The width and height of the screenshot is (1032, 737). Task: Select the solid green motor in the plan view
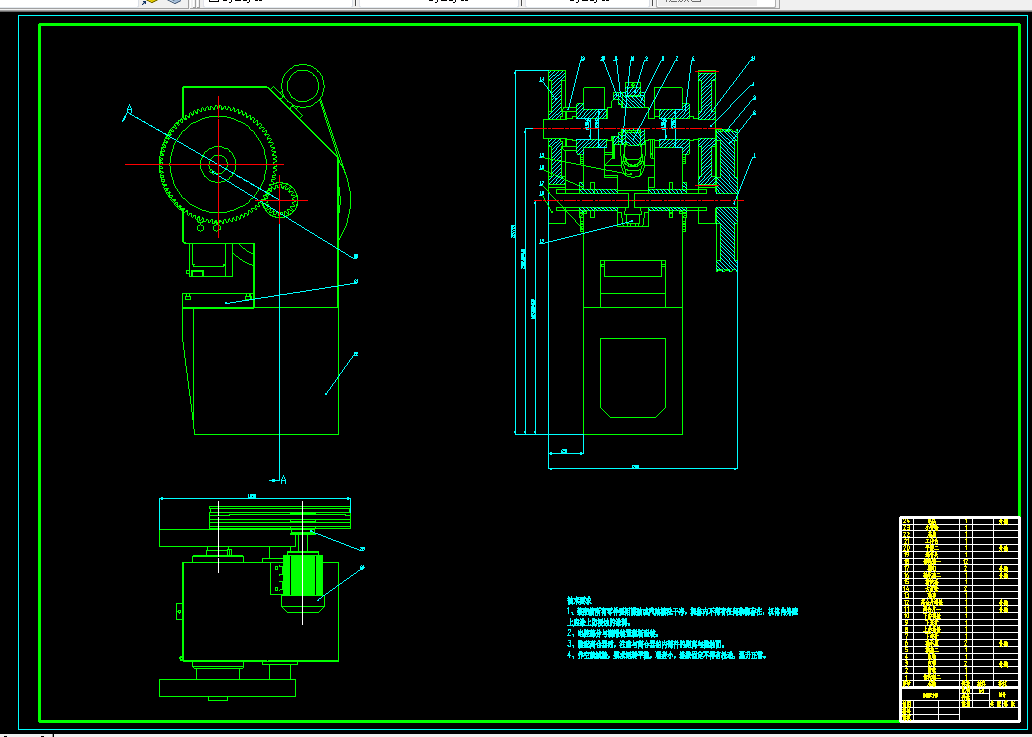click(302, 575)
